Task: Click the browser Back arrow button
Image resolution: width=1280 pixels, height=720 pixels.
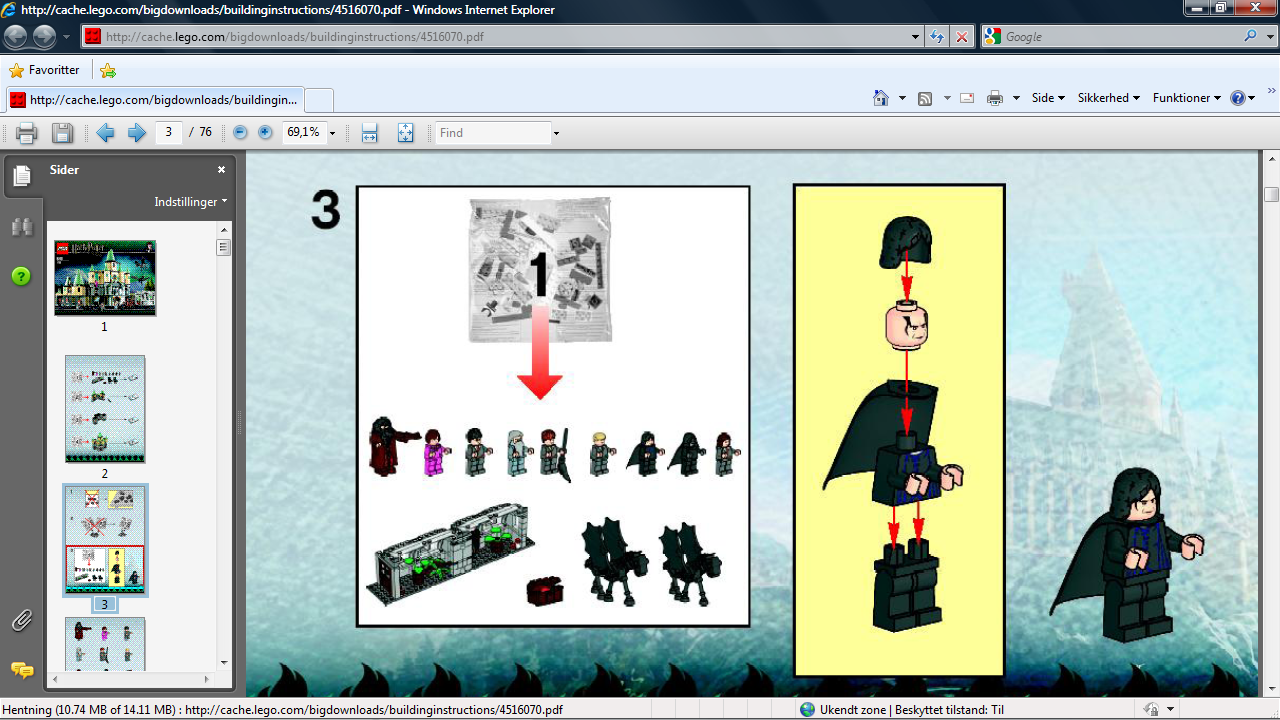Action: (16, 37)
